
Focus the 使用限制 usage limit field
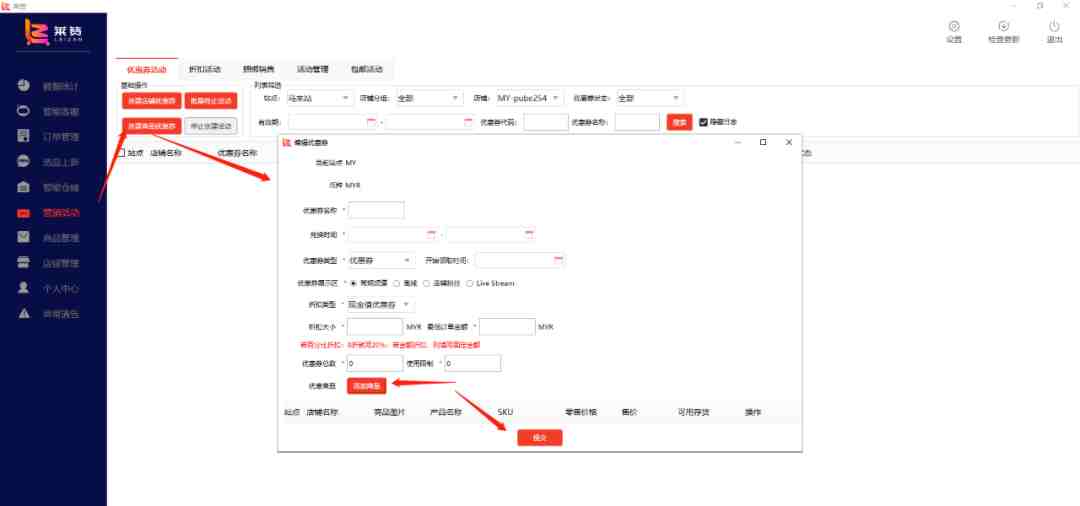coord(472,363)
